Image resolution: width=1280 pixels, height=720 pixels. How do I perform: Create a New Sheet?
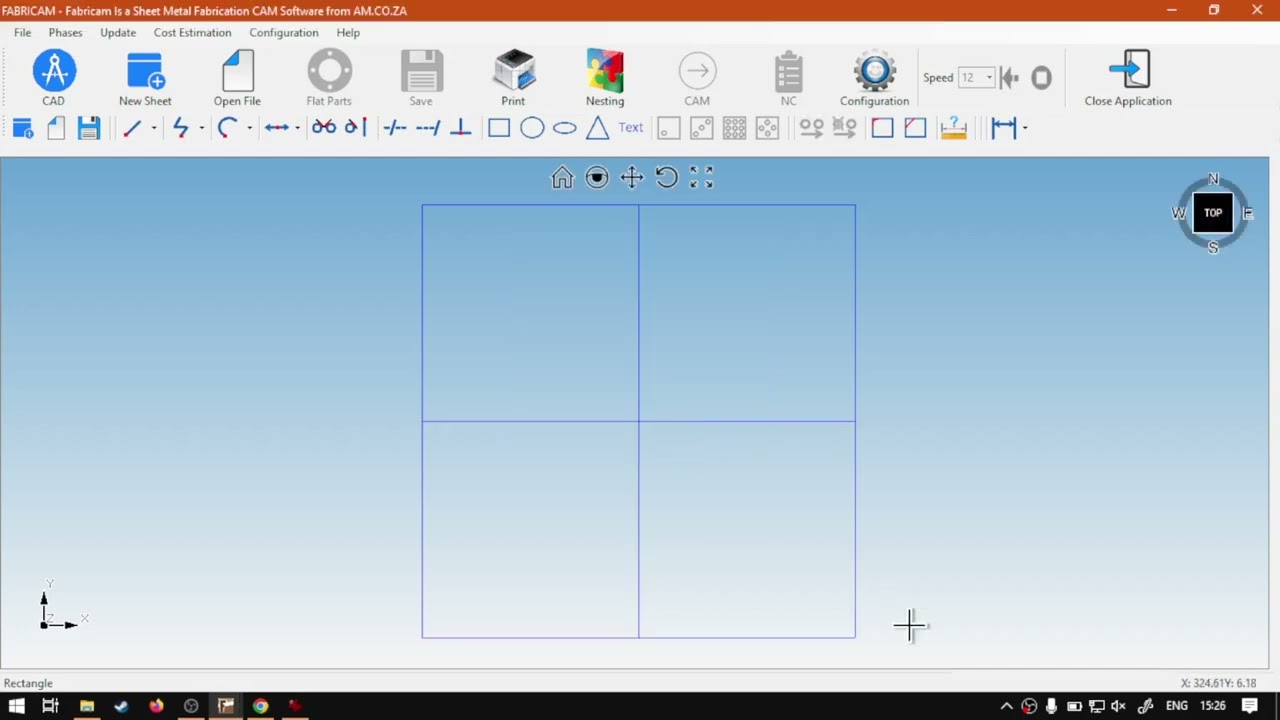[x=145, y=71]
